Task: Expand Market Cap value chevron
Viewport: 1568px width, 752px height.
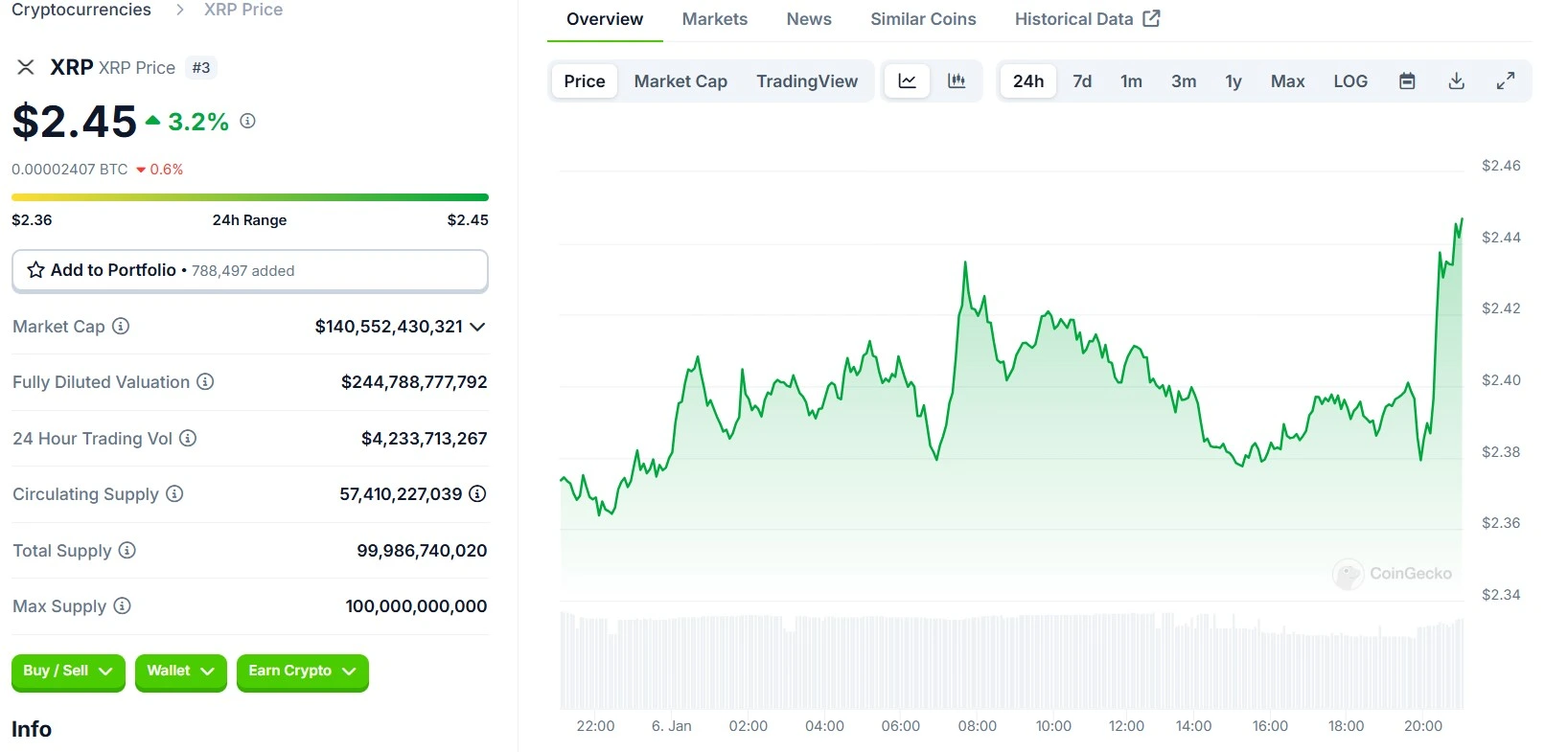Action: 477,327
